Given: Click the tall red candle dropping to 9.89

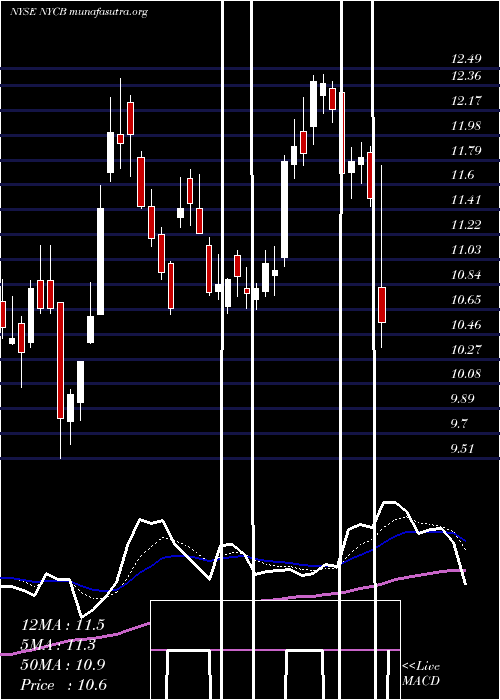Looking at the screenshot, I should (x=60, y=360).
